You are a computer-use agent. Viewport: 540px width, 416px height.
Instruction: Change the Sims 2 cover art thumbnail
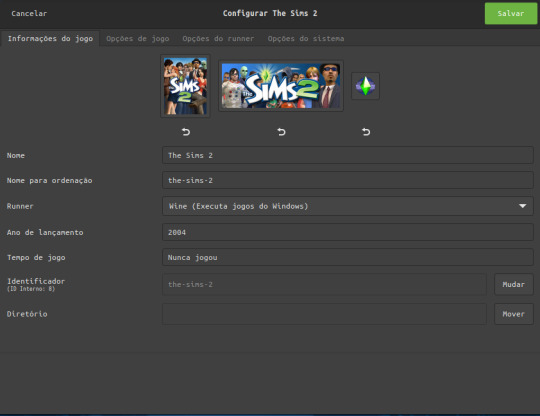(x=185, y=86)
